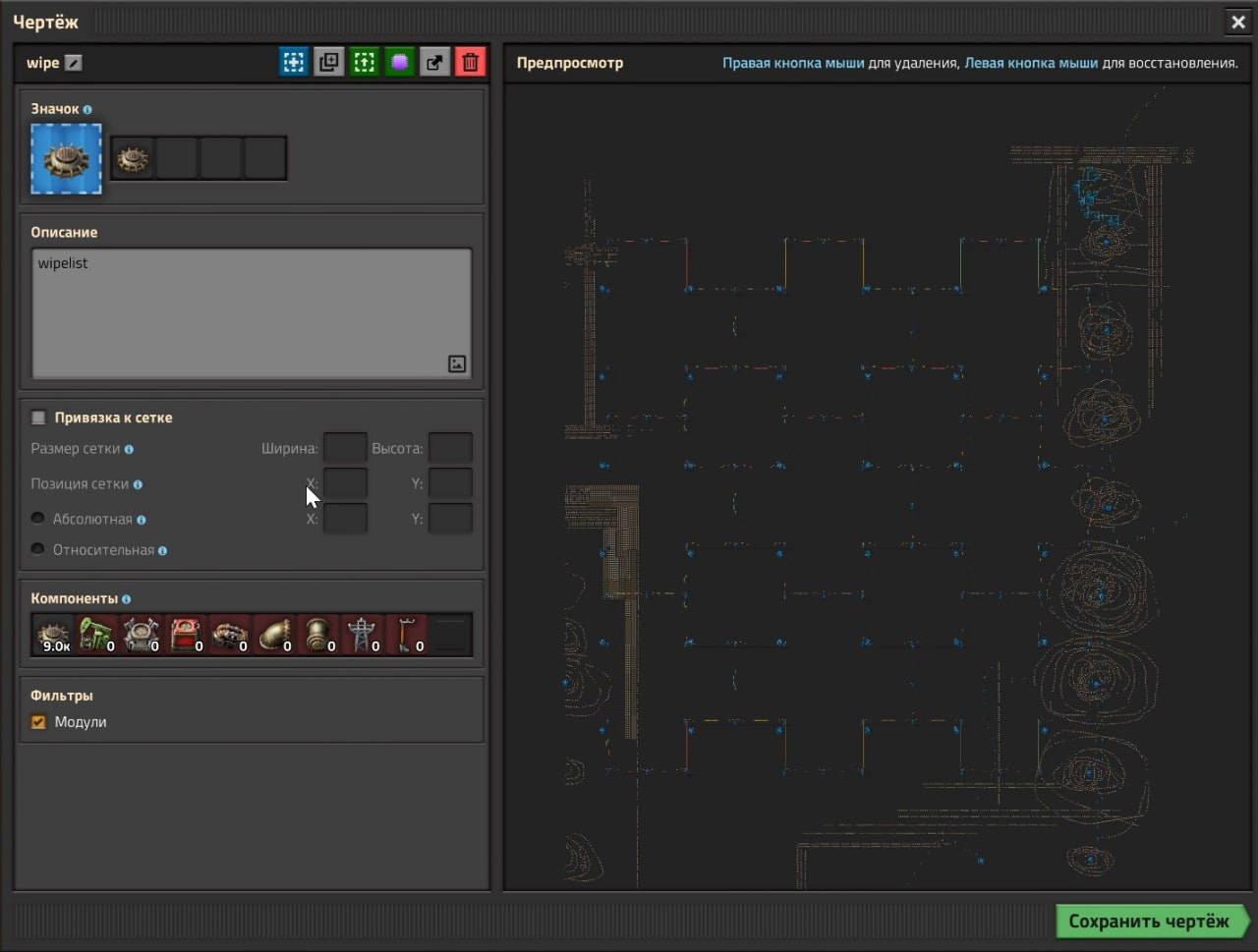Click the pencil icon to rename wipe
Viewport: 1258px width, 952px height.
tap(74, 63)
